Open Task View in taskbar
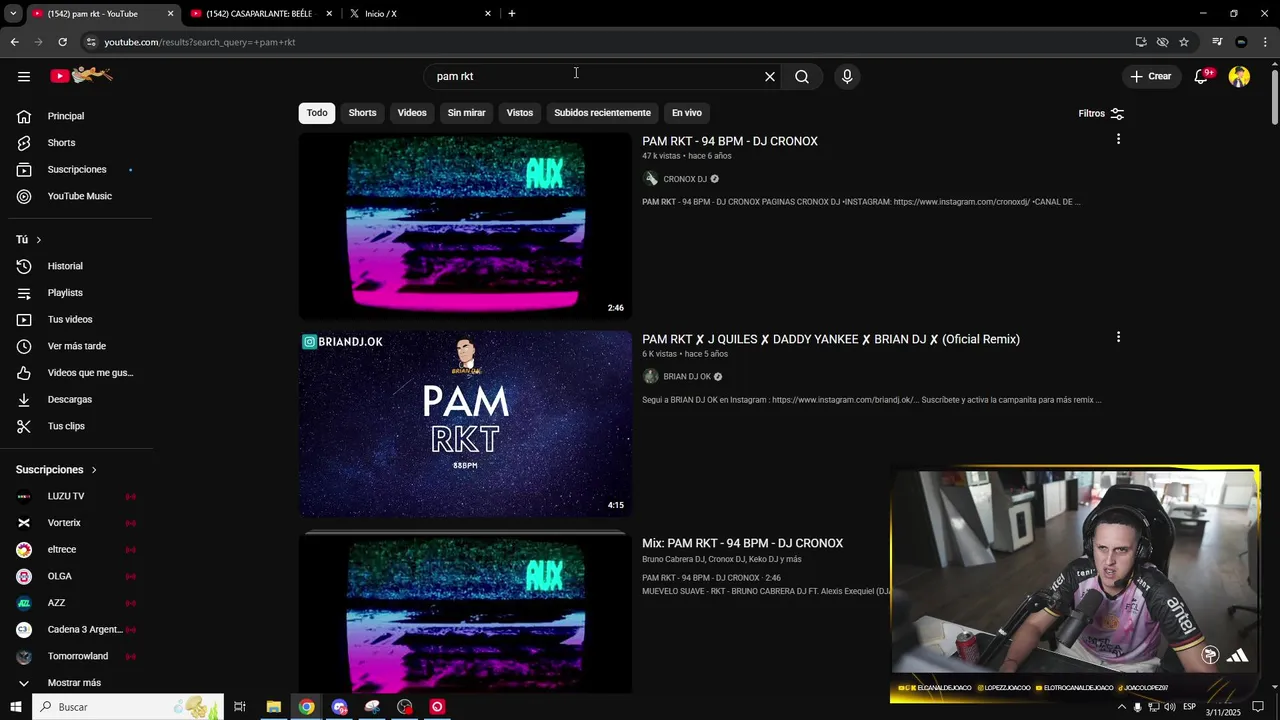The height and width of the screenshot is (720, 1280). 240,707
